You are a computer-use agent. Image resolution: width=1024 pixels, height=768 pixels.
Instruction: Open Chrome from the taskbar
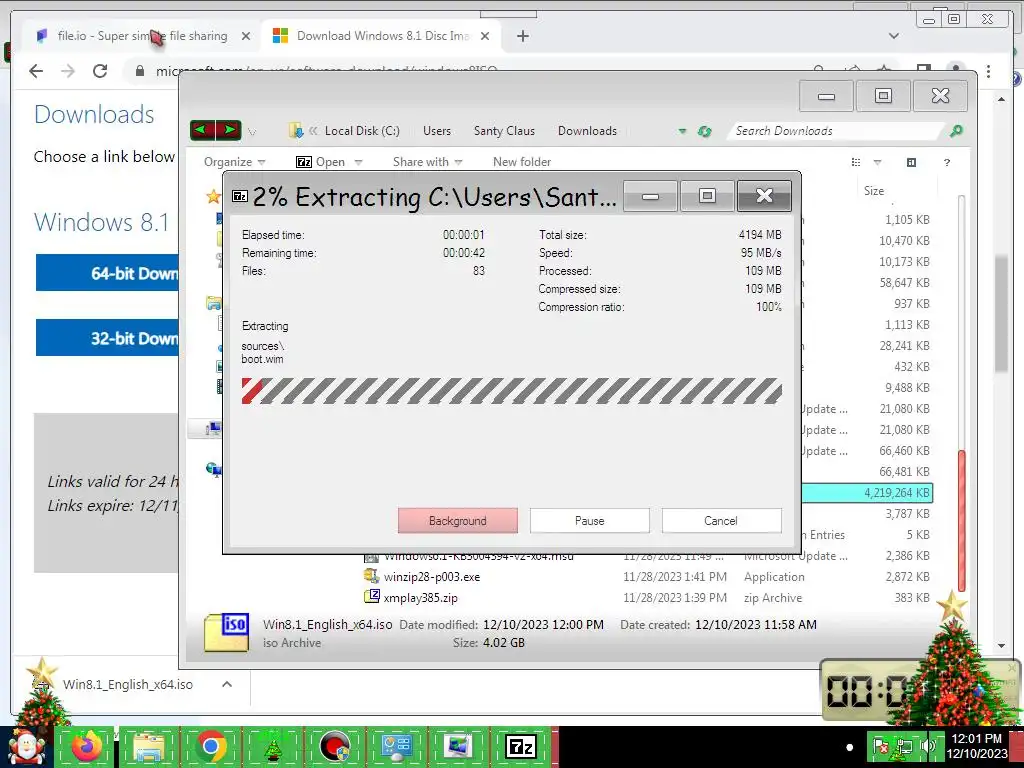click(x=211, y=747)
